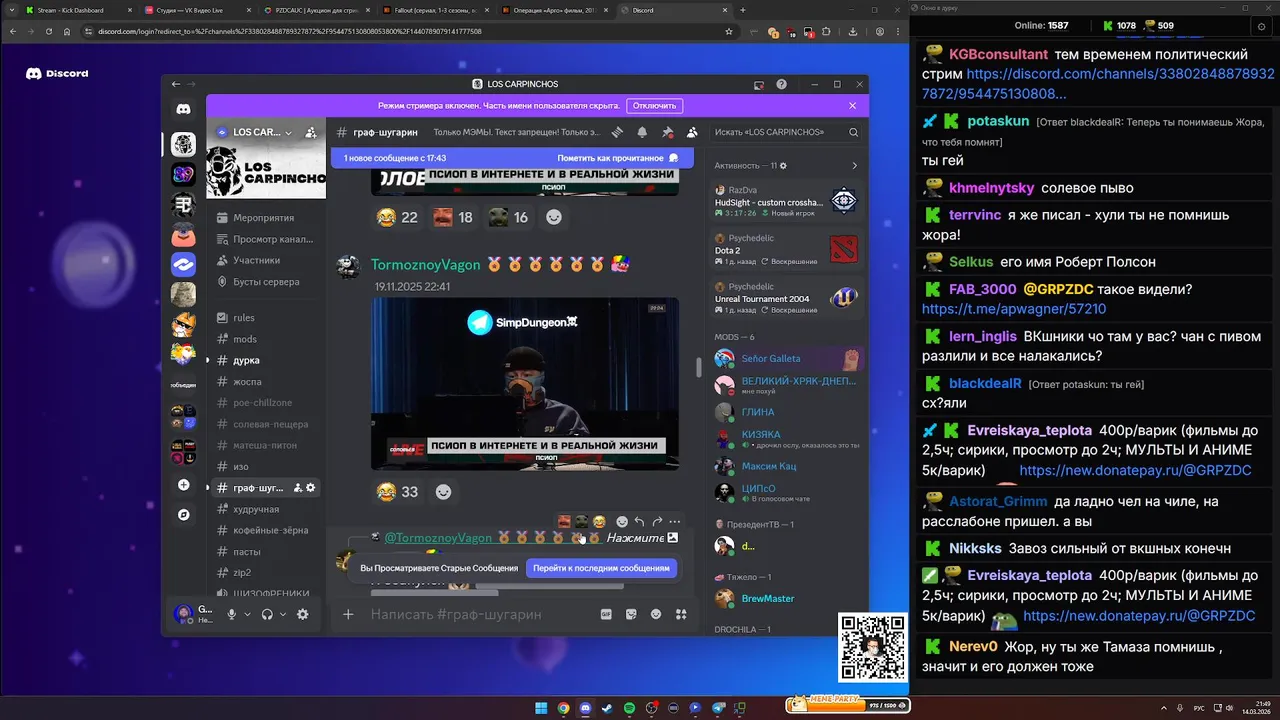This screenshot has width=1280, height=720.
Task: Add a server with the plus icon
Action: coord(183,485)
